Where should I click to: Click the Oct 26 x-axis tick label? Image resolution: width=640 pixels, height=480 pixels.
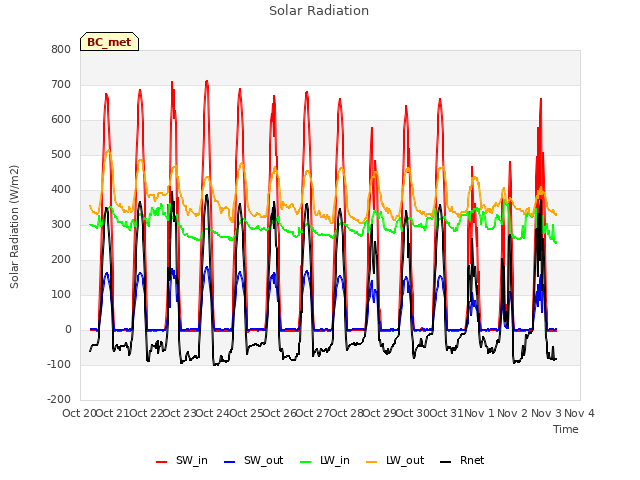pos(279,413)
